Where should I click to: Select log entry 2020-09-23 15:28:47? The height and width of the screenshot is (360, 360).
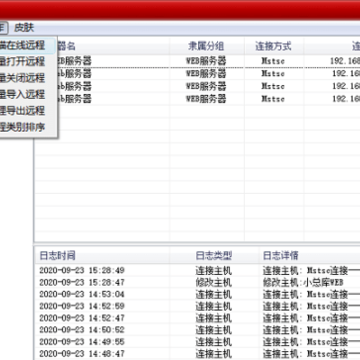[197, 283]
